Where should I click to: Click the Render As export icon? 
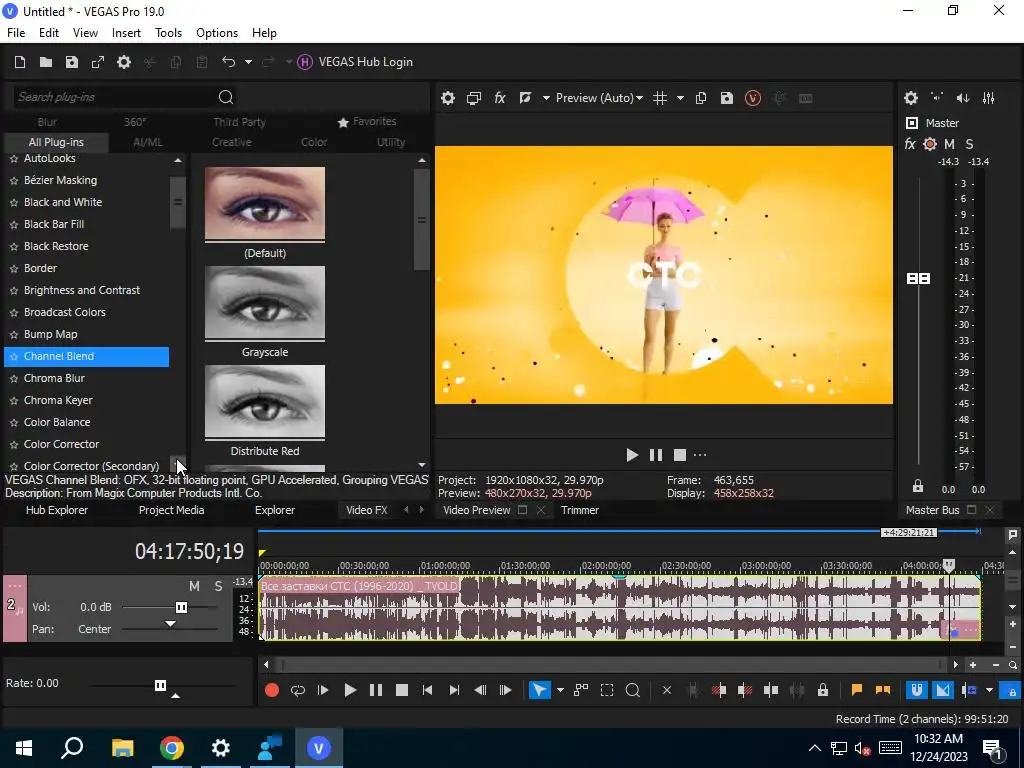[x=98, y=62]
